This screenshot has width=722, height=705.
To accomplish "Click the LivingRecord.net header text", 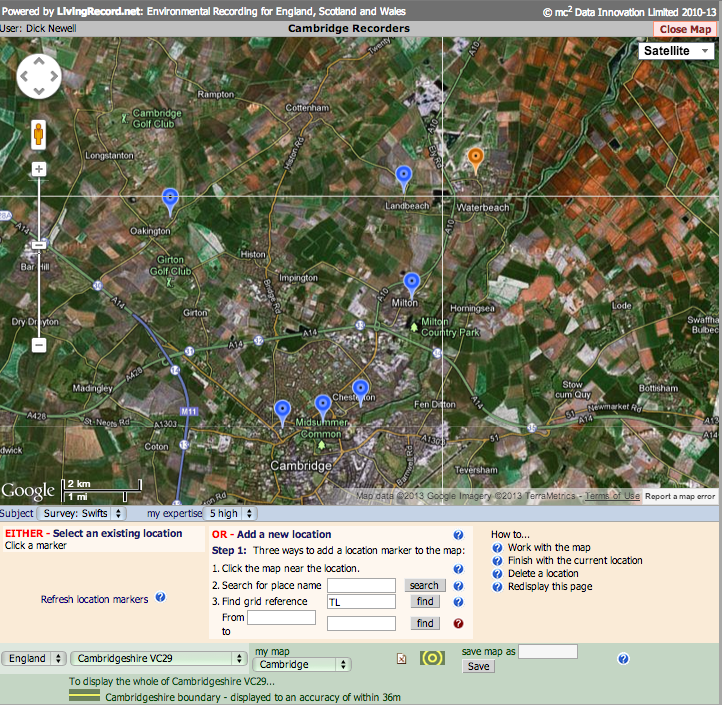I will (x=99, y=11).
